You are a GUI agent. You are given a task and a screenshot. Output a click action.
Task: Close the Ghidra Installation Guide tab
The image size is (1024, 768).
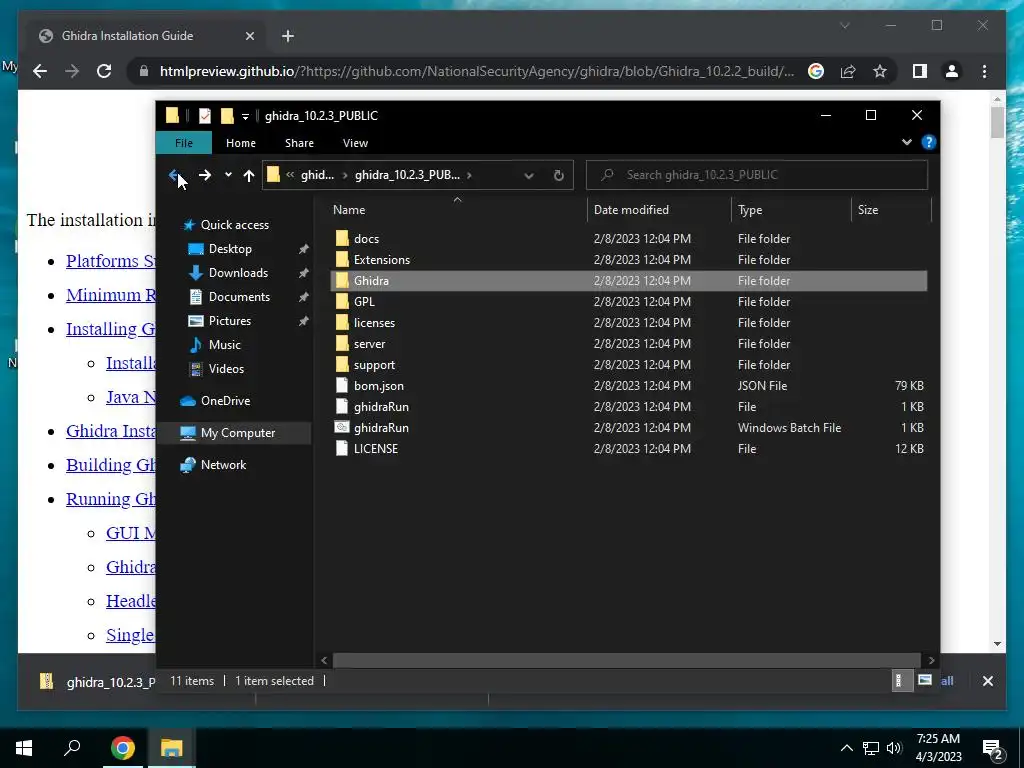[x=249, y=36]
